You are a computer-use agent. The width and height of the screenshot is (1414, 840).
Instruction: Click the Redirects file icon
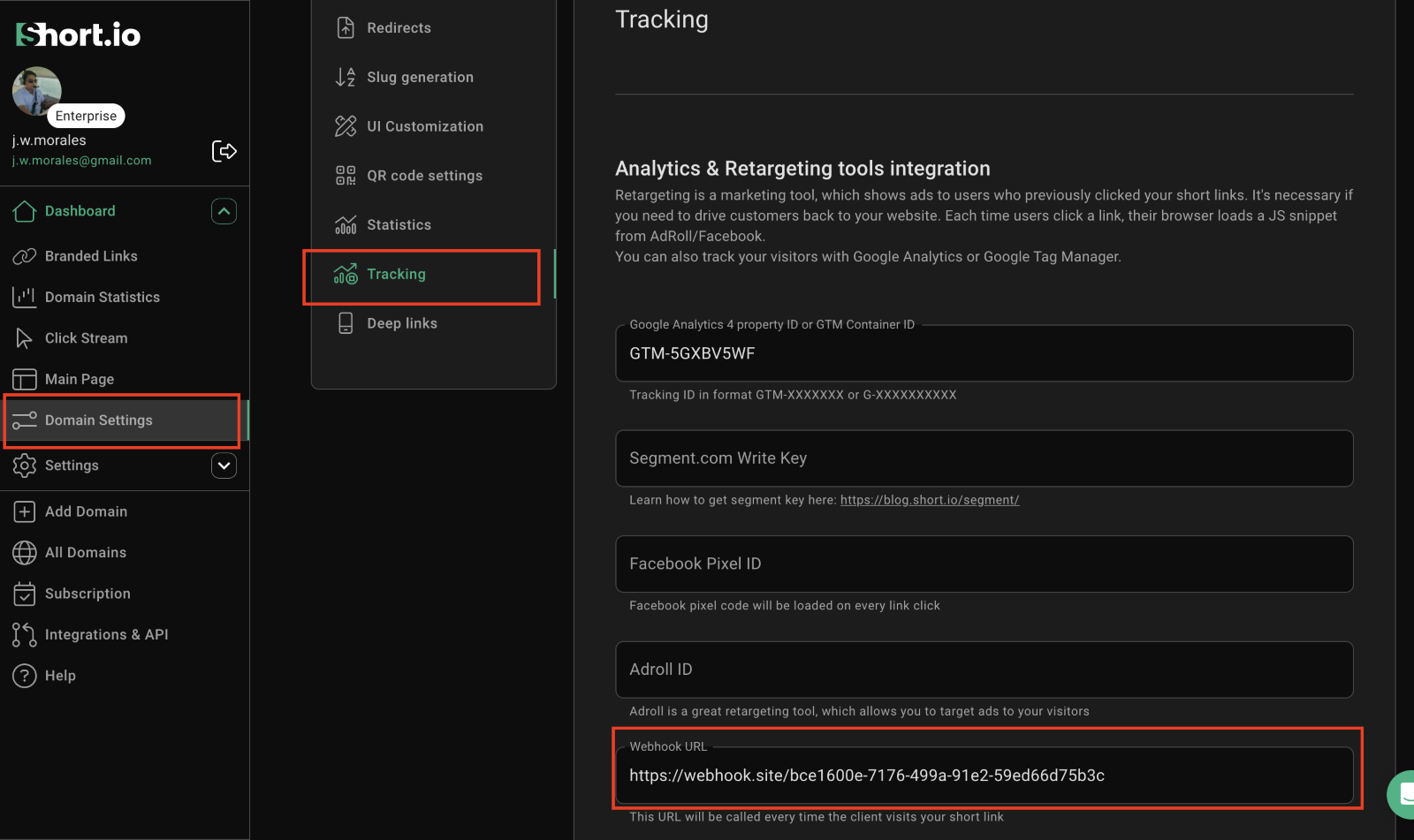click(x=346, y=28)
